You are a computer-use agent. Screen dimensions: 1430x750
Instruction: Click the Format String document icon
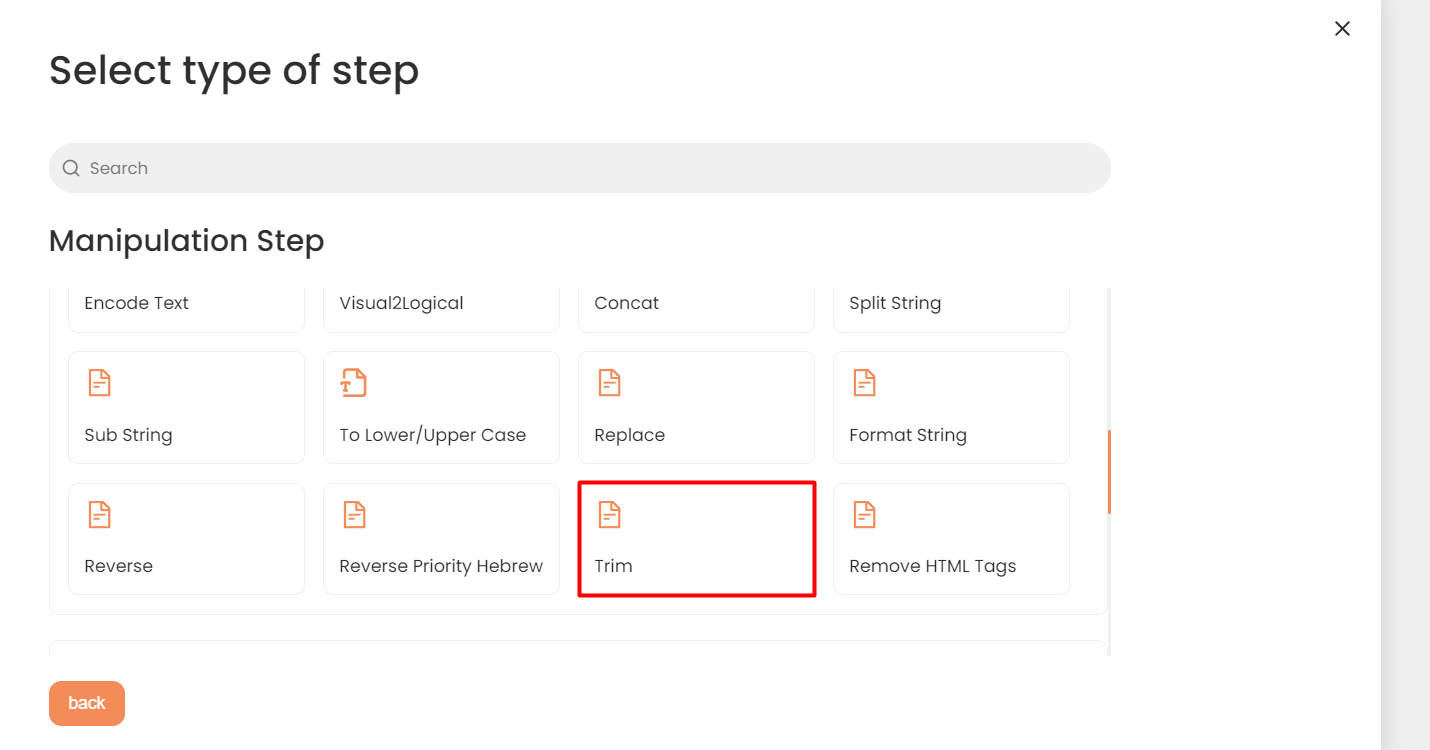[x=865, y=383]
